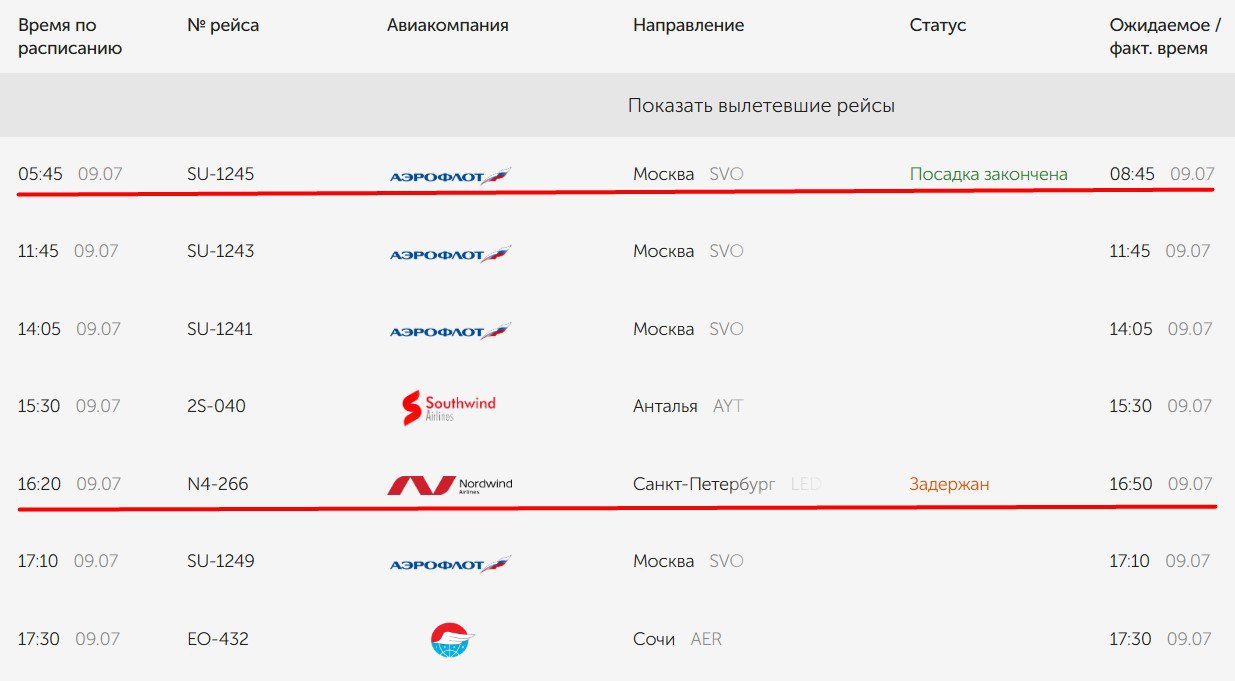Click Aeroflot logo for flight SU-1249

coord(450,563)
